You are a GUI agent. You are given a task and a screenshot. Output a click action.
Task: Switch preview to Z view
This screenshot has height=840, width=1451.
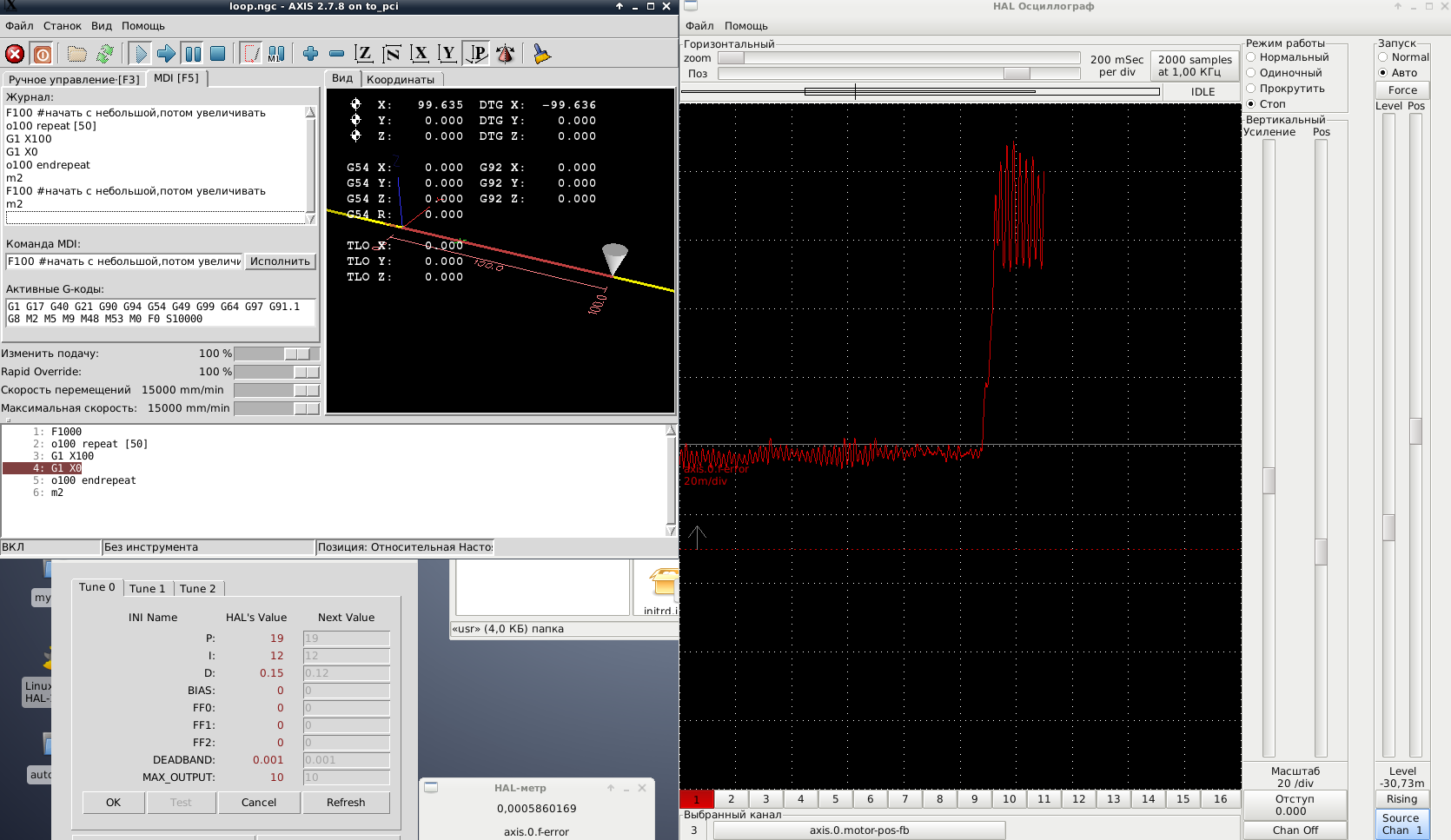pos(364,54)
